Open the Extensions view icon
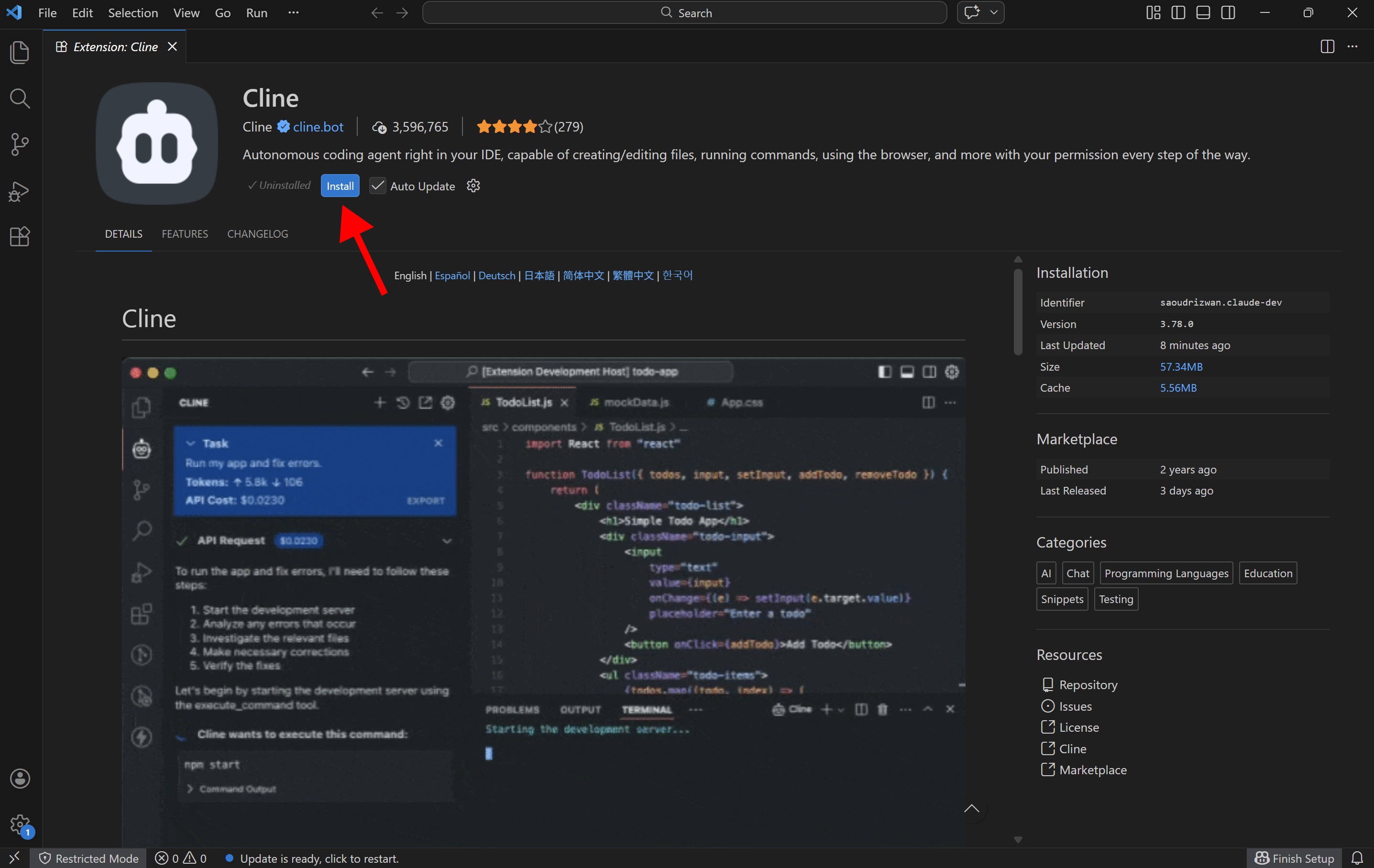The image size is (1374, 868). 20,236
